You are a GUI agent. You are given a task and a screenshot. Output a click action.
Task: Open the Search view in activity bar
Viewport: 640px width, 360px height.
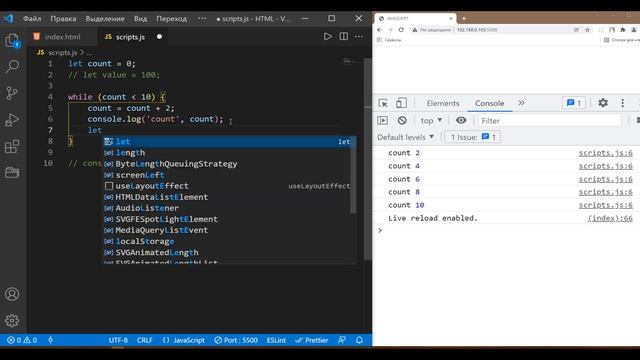pos(12,66)
